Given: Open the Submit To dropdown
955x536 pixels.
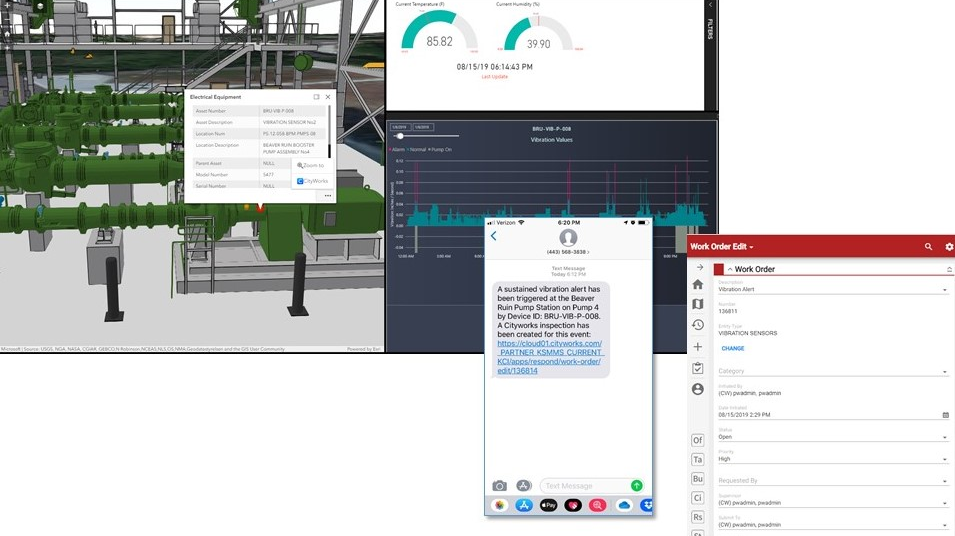Looking at the screenshot, I should [x=833, y=524].
